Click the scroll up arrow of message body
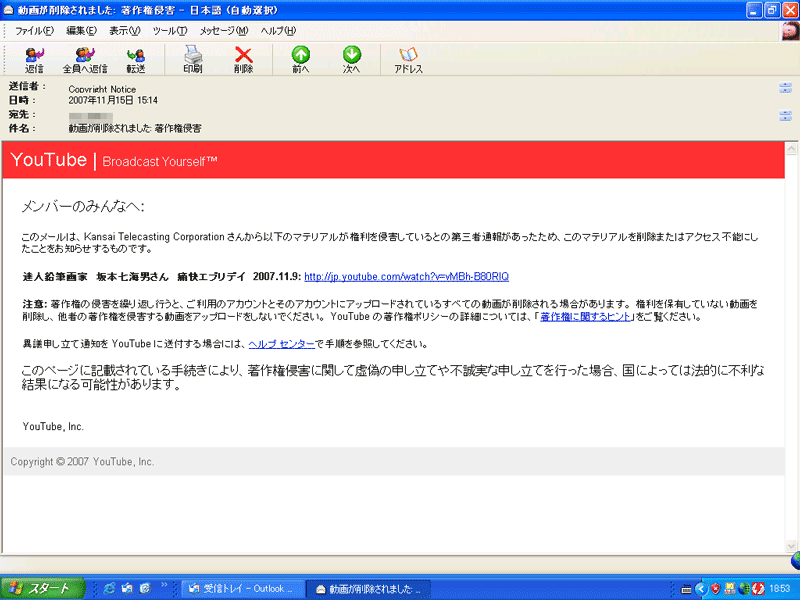 tap(791, 149)
